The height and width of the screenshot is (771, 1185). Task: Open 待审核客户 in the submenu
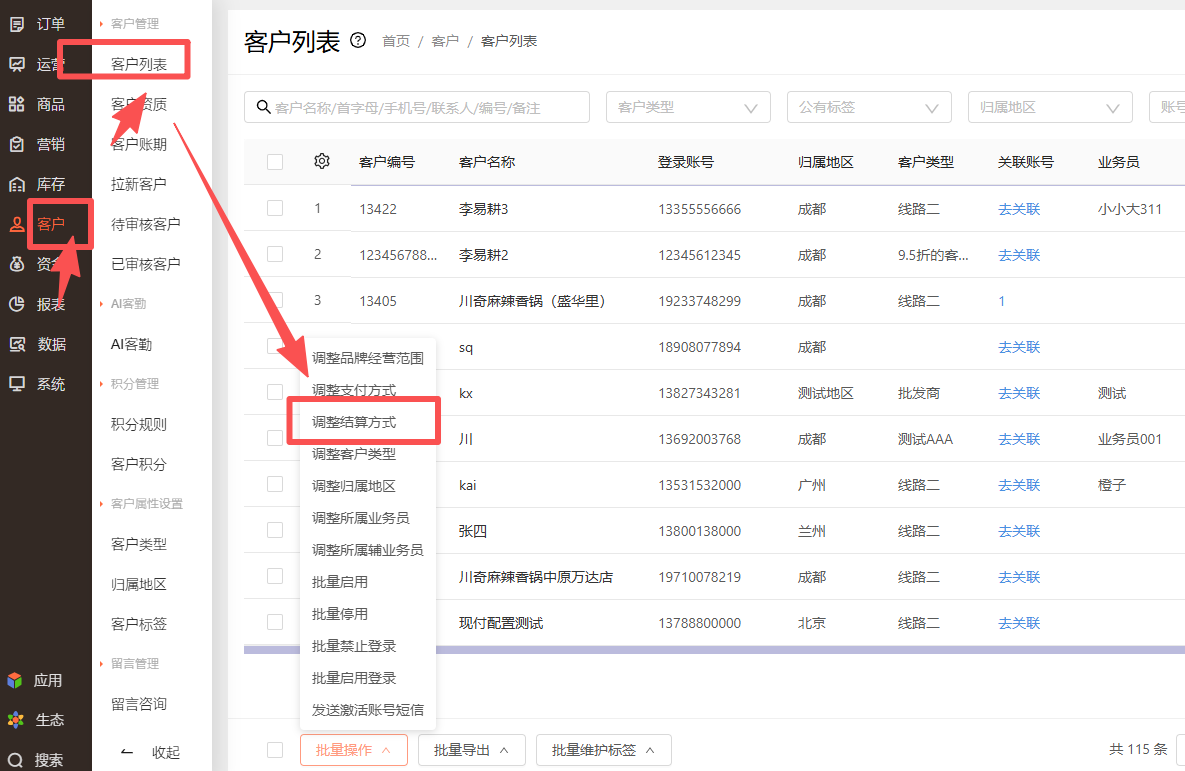(x=145, y=224)
